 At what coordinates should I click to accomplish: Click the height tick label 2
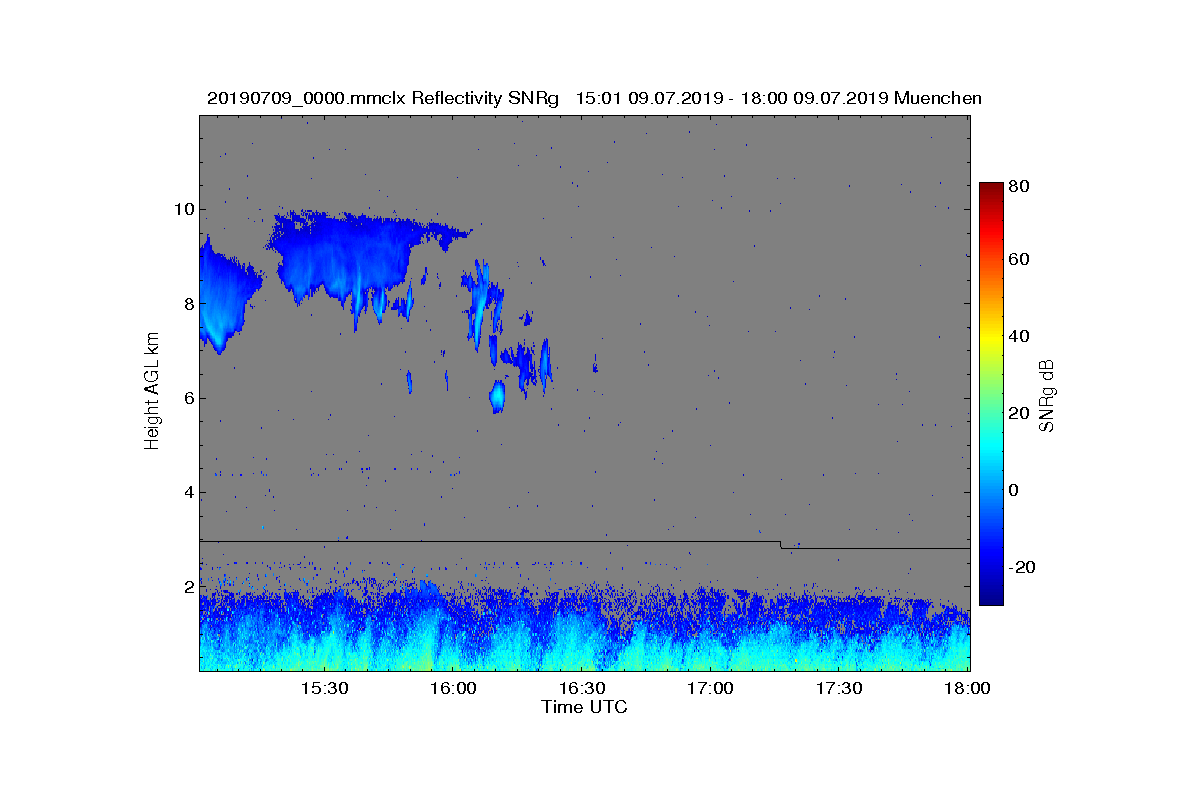tap(187, 587)
